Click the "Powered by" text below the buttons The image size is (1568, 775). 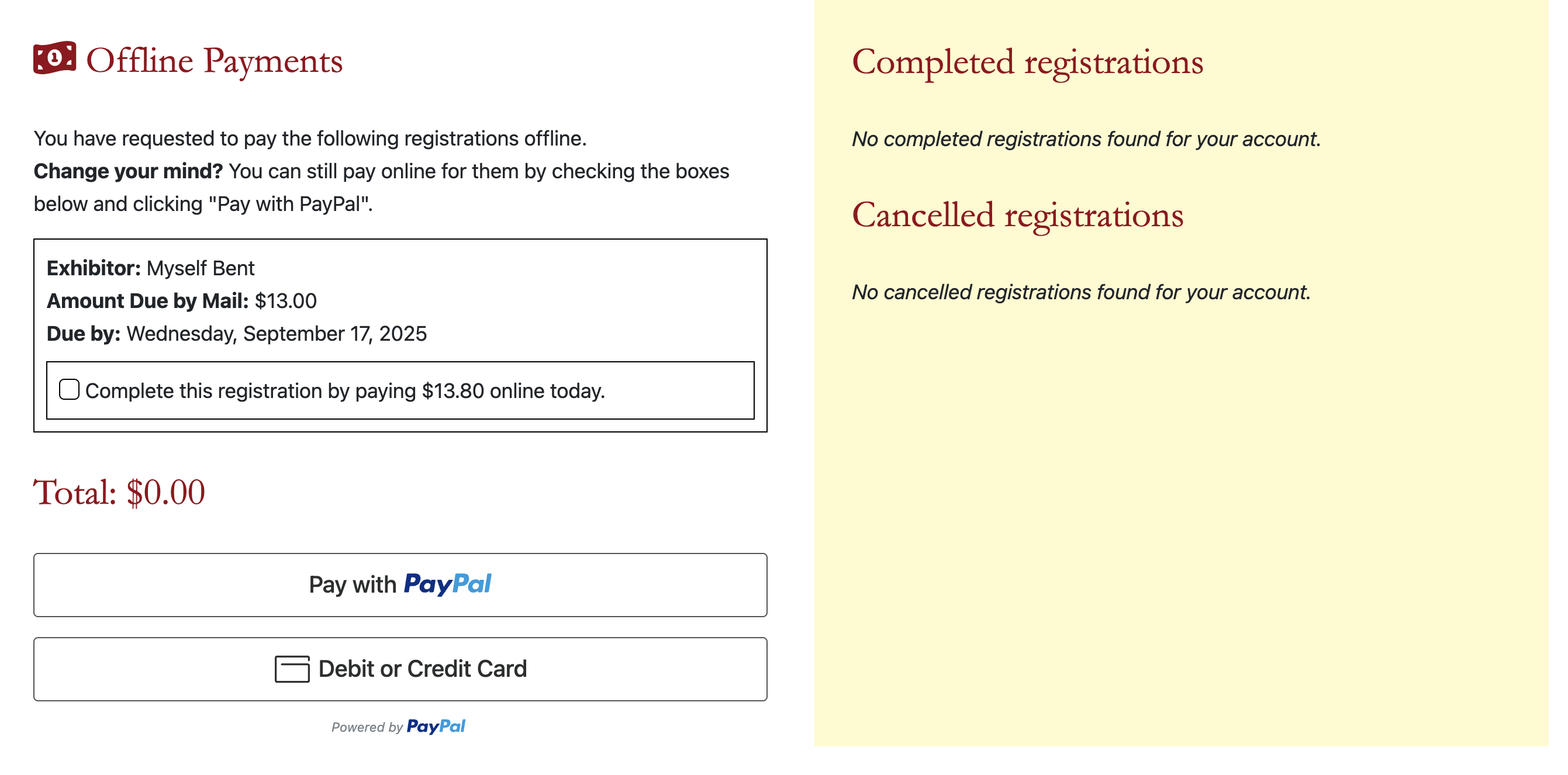coord(367,727)
